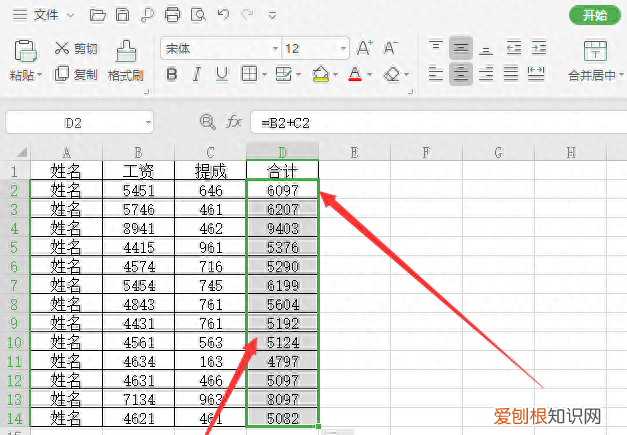
Task: Click the distributed alignment icon
Action: [x=536, y=74]
